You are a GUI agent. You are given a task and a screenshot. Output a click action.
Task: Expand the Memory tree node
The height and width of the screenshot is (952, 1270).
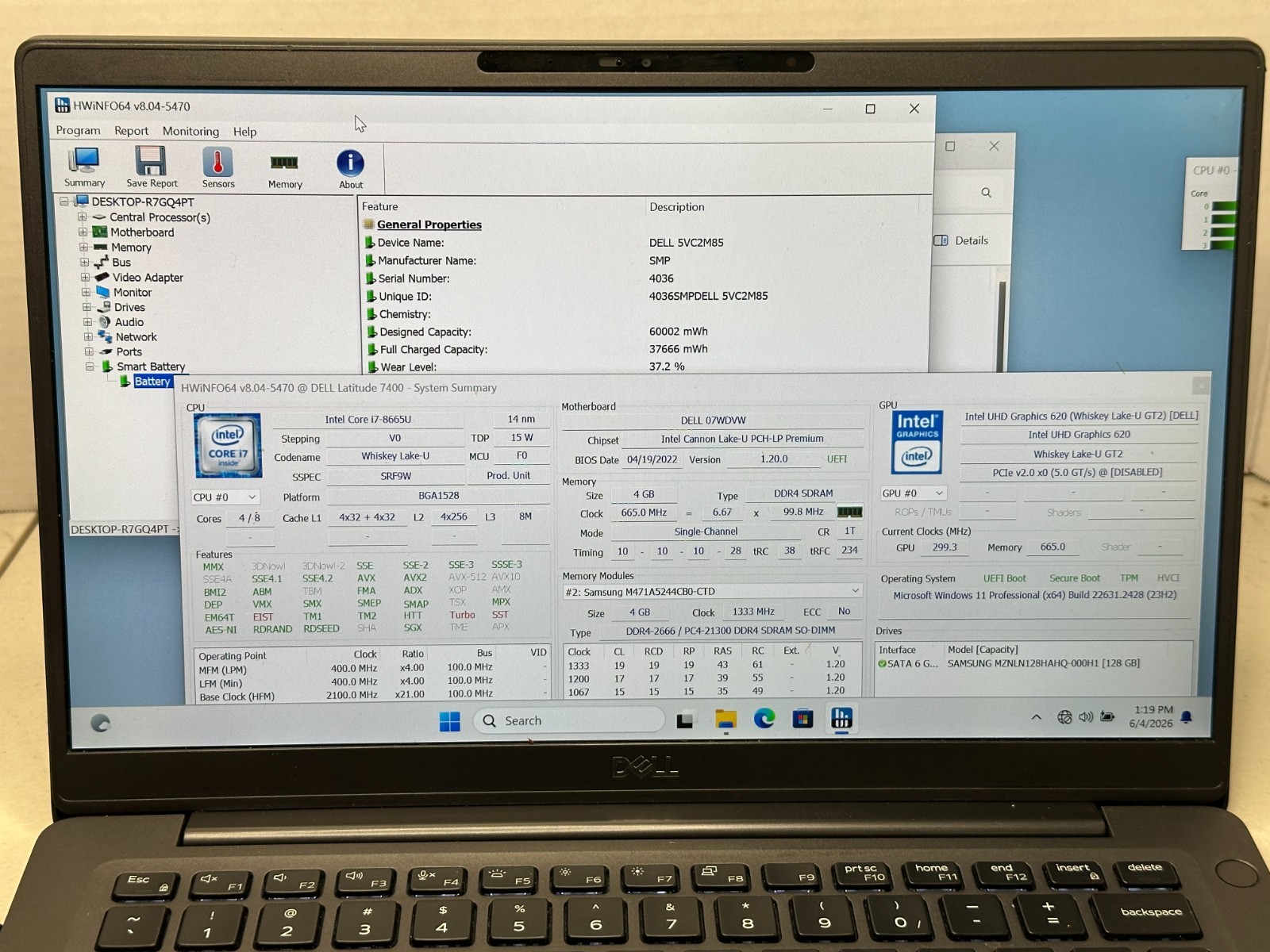[x=83, y=247]
